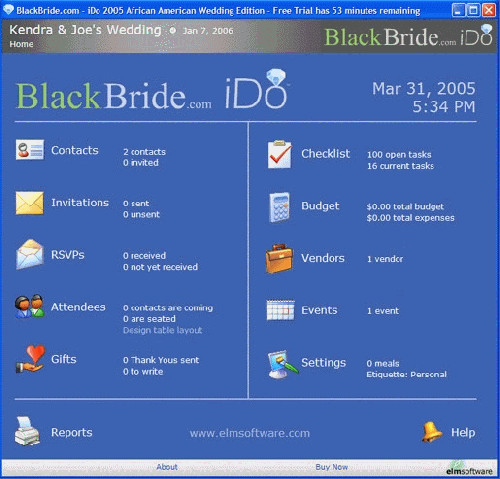
Task: Go to Budget label
Action: (320, 206)
